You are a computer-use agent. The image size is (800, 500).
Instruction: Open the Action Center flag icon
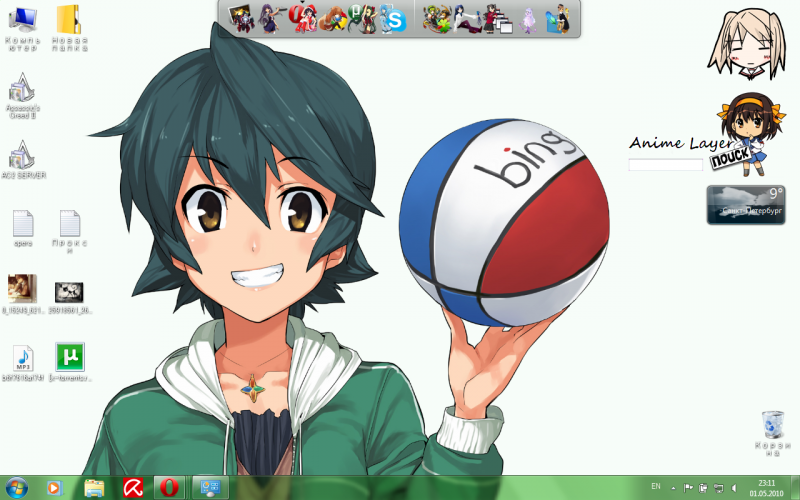[688, 488]
